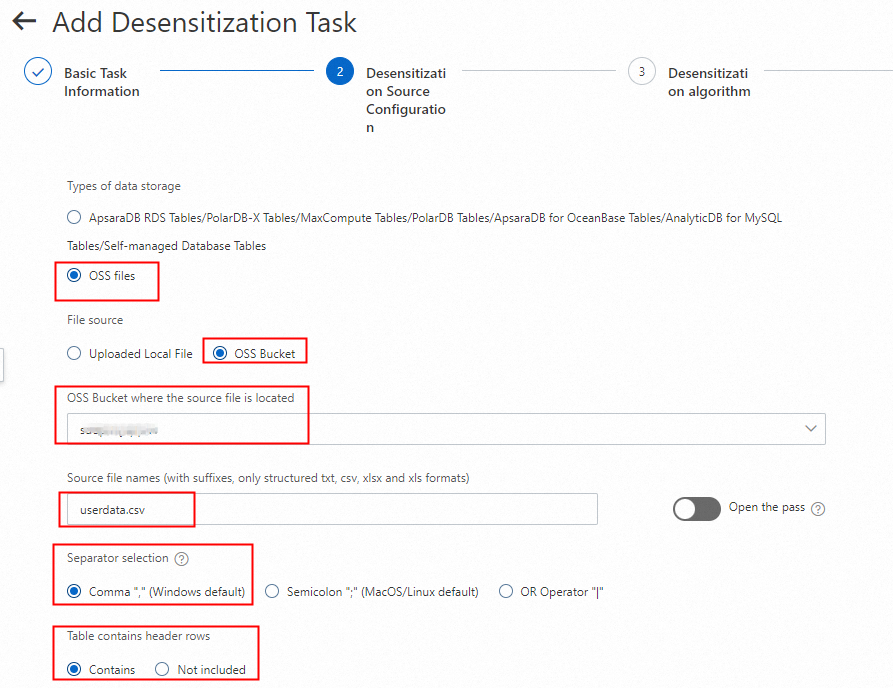Screen dimensions: 893x688
Task: Select OSS Bucket file source
Action: click(220, 354)
